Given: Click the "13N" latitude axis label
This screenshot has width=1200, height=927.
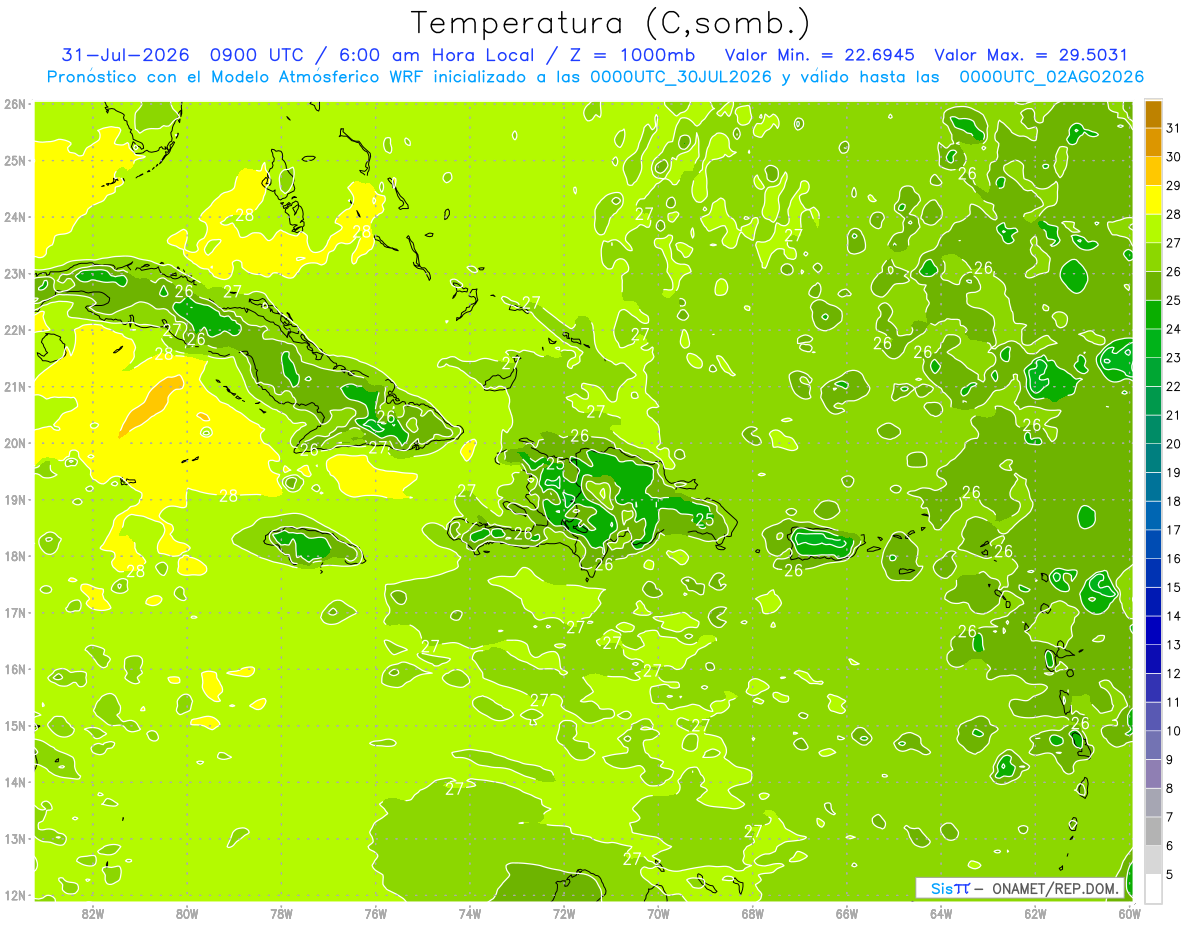Looking at the screenshot, I should 15,839.
